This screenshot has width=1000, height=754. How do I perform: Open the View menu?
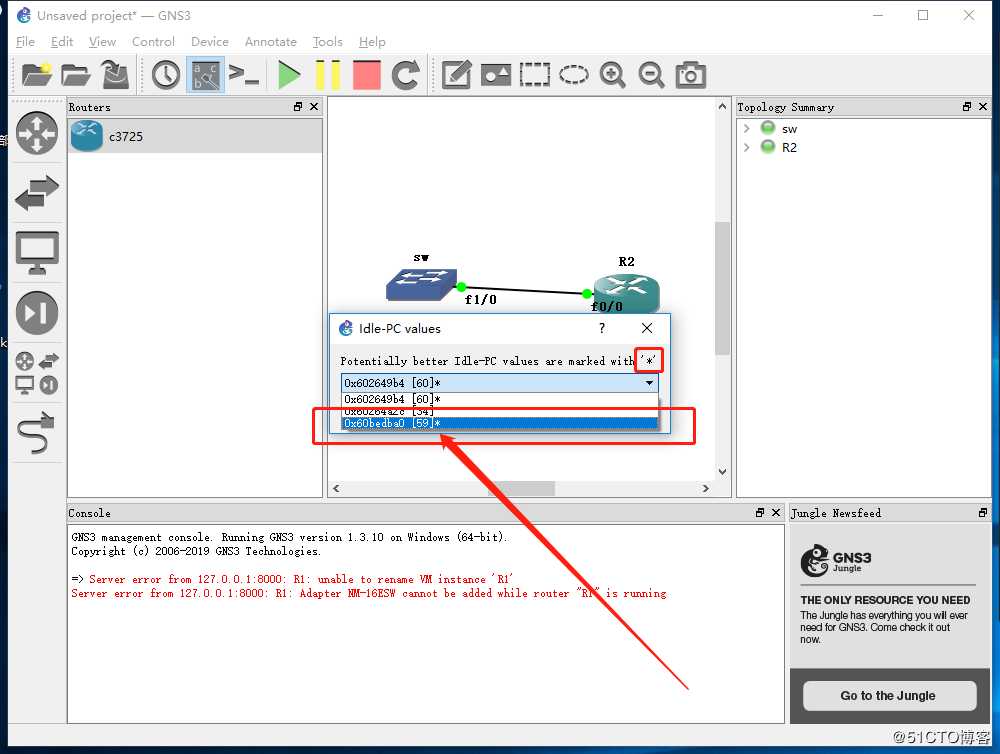(x=102, y=41)
